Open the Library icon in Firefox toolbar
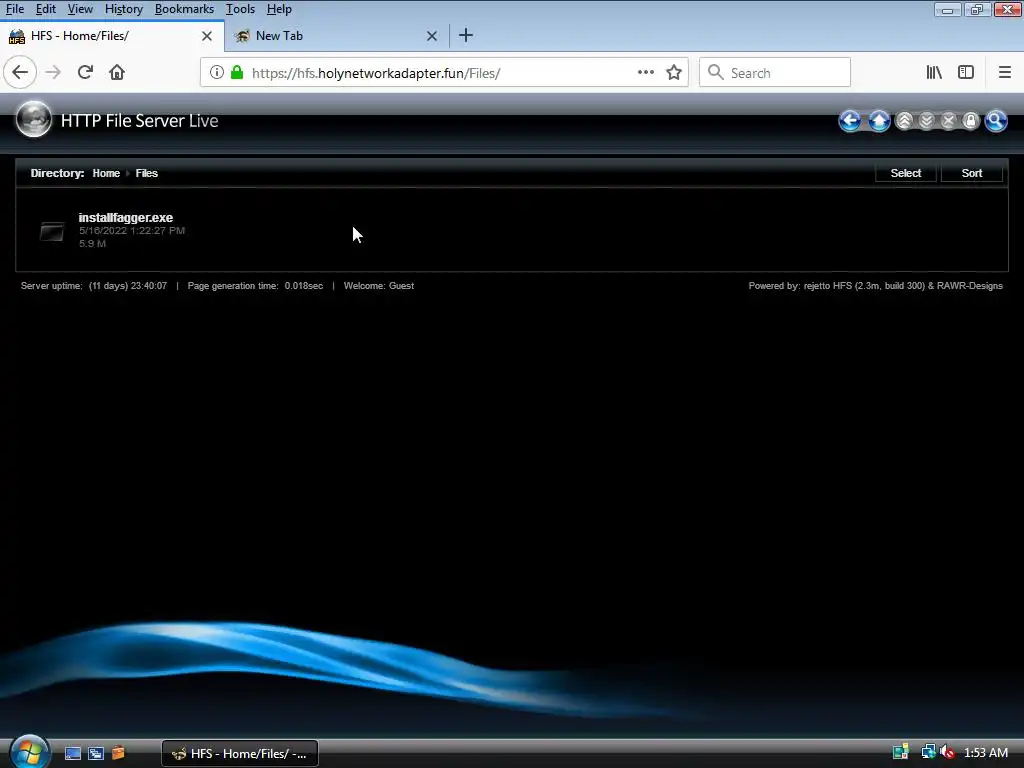 point(934,72)
